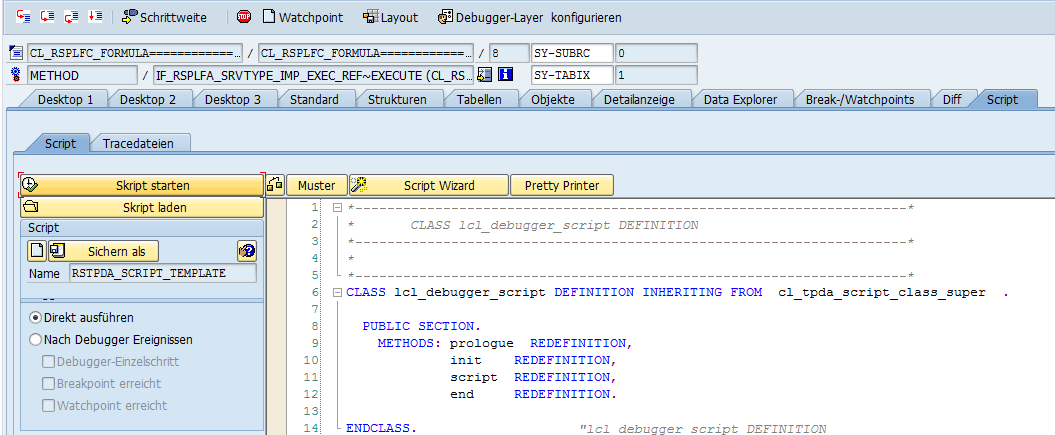Switch to the Tracedateien sub-tab

pos(138,143)
